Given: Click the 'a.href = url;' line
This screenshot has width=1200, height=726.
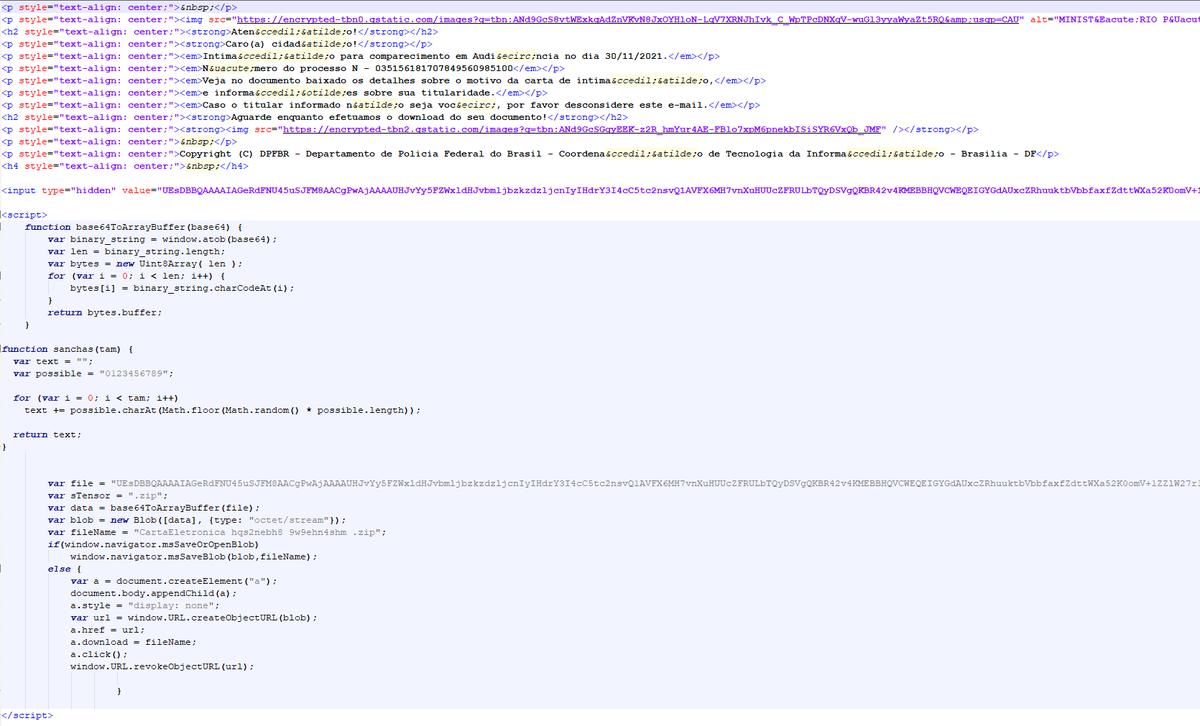Looking at the screenshot, I should (x=107, y=630).
